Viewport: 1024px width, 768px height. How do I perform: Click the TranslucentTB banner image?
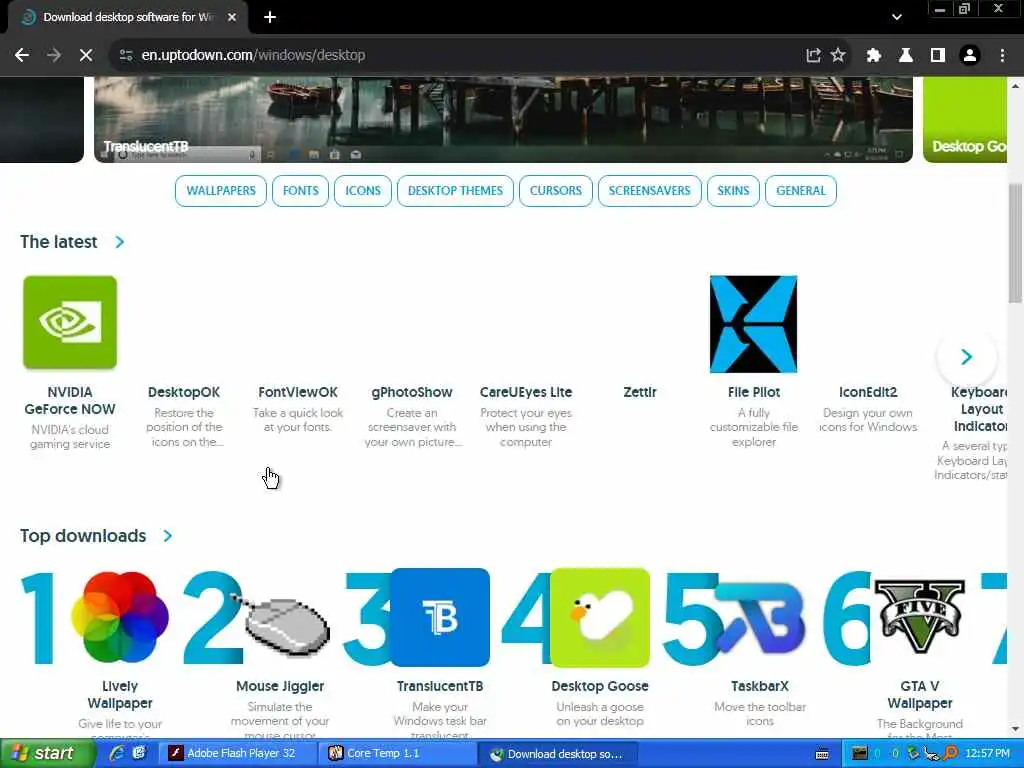(504, 120)
